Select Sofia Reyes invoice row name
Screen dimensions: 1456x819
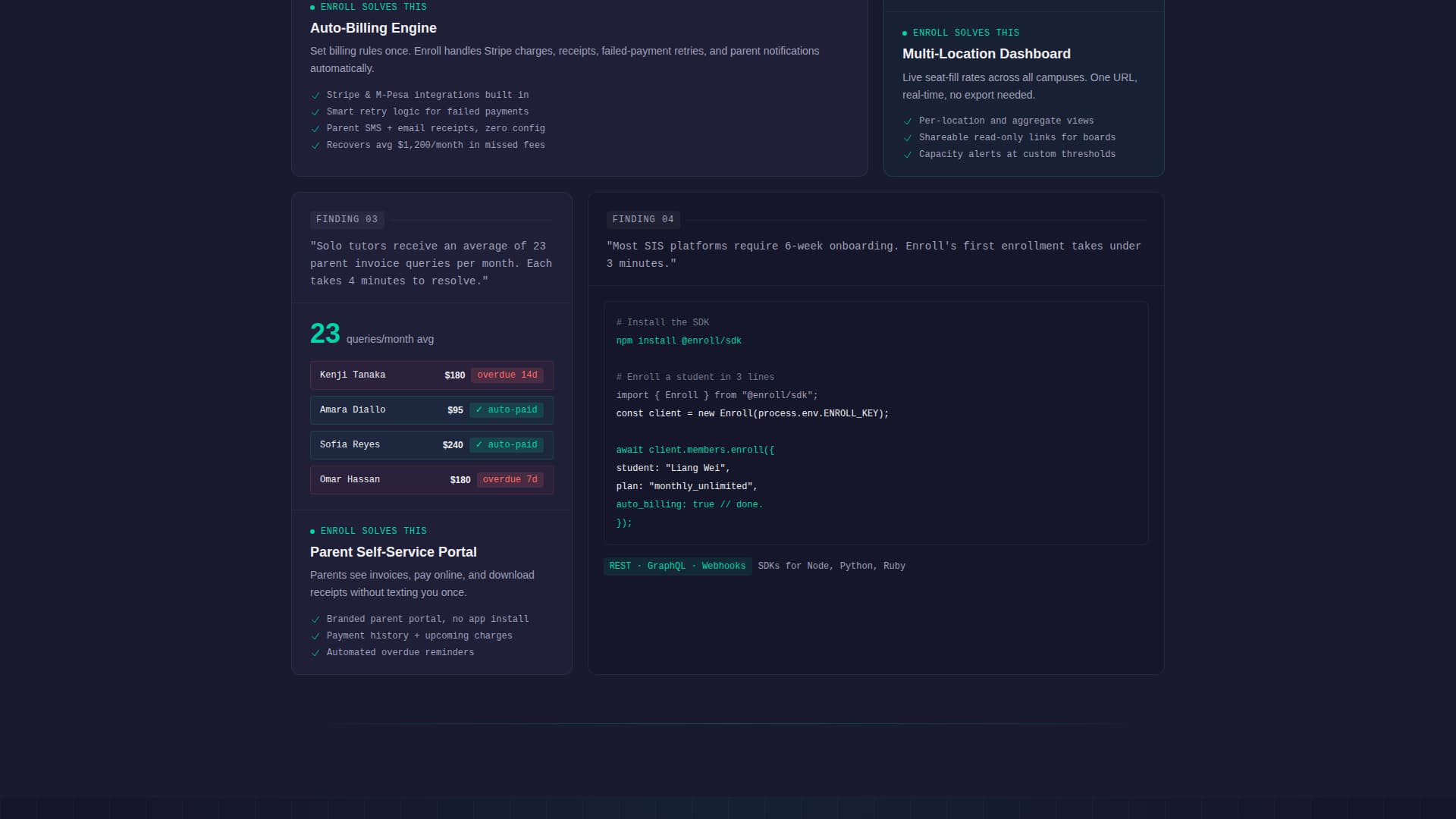click(350, 445)
